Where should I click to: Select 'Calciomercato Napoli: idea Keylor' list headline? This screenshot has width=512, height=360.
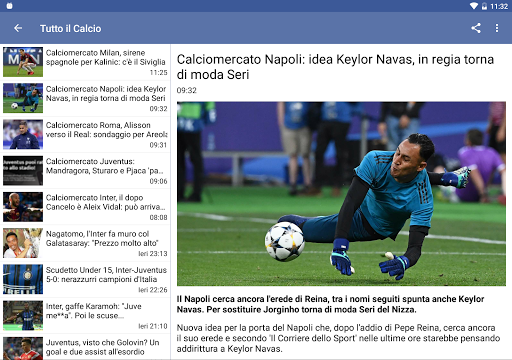(x=106, y=94)
